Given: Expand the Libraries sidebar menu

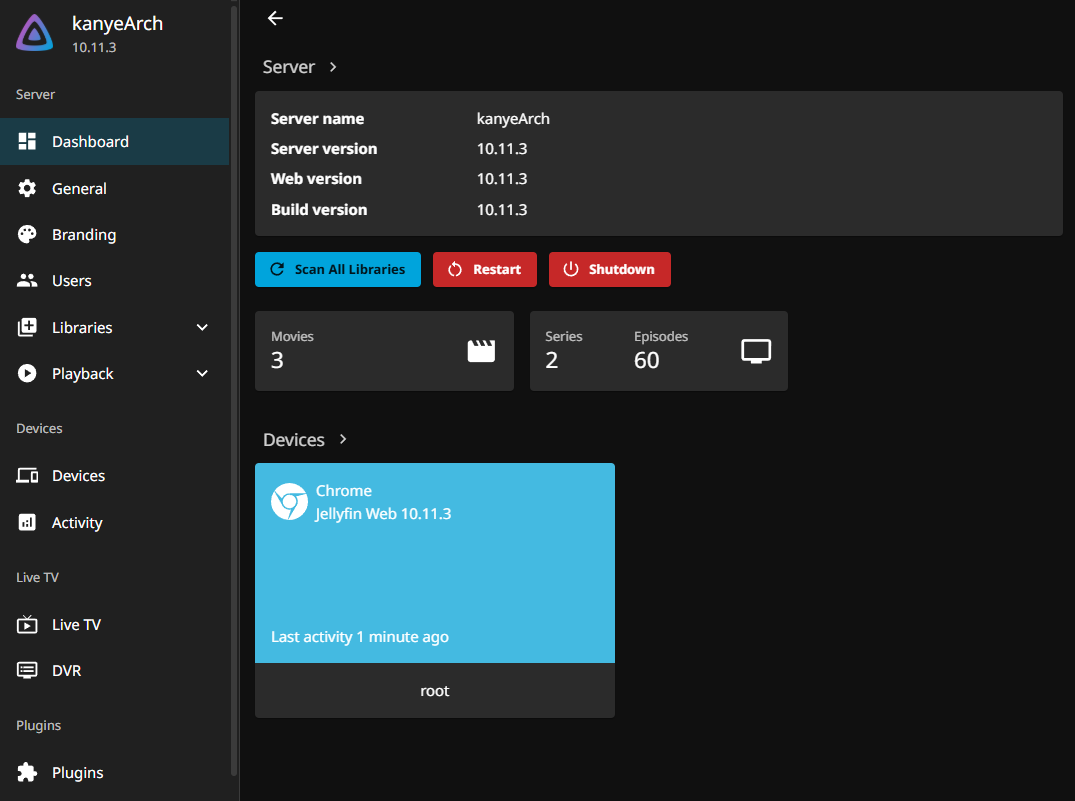Looking at the screenshot, I should [x=202, y=327].
